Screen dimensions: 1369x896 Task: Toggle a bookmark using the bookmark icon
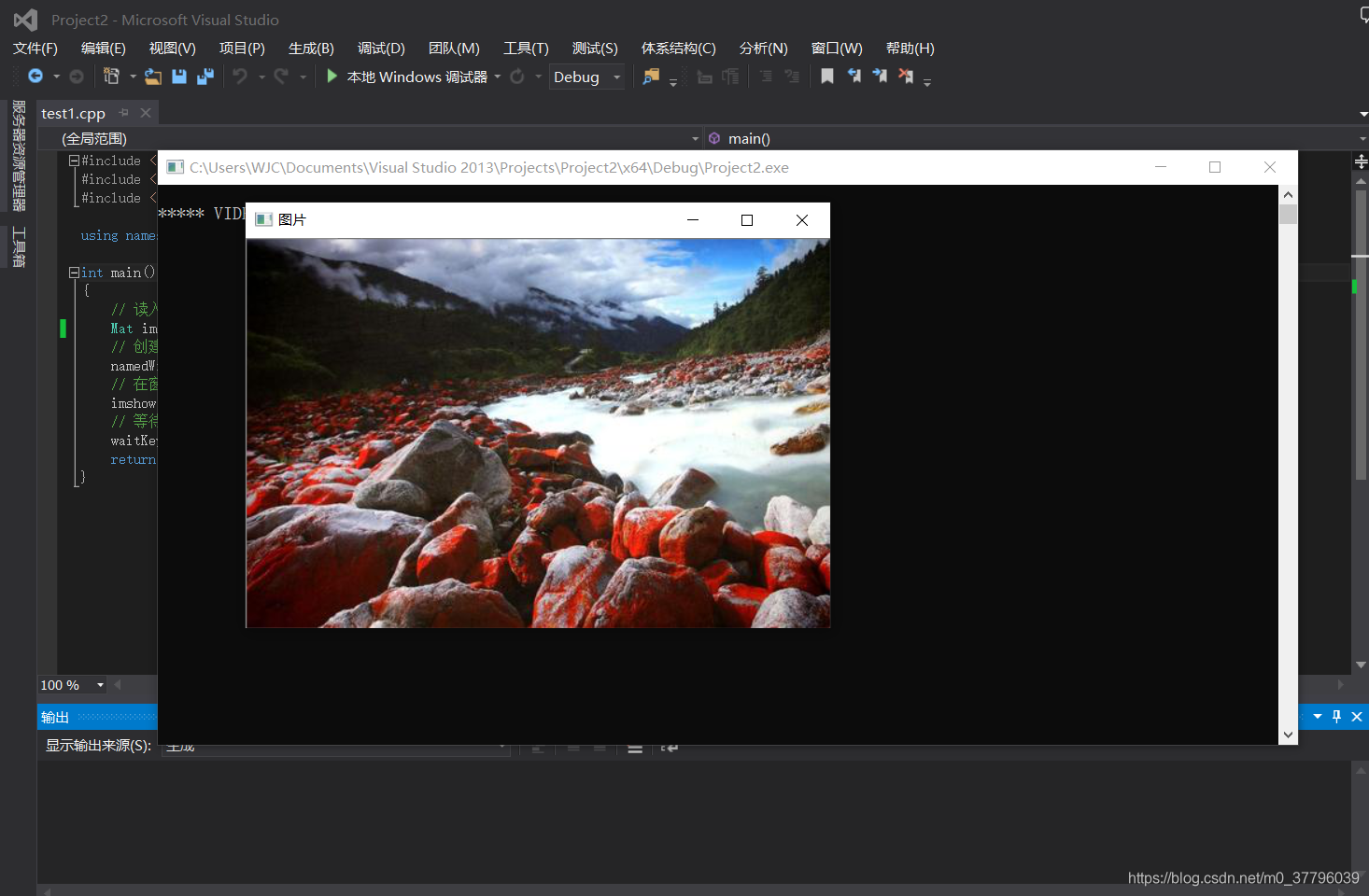coord(827,76)
